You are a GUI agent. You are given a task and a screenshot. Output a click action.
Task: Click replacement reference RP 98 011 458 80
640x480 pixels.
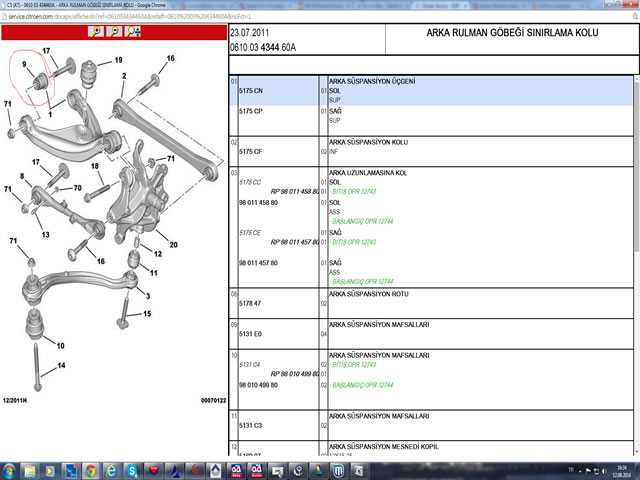click(x=295, y=191)
